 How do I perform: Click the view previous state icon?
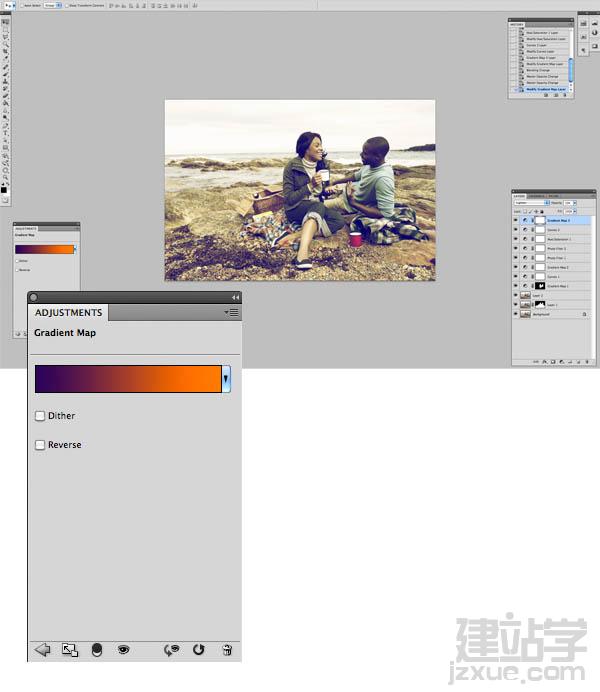click(172, 650)
